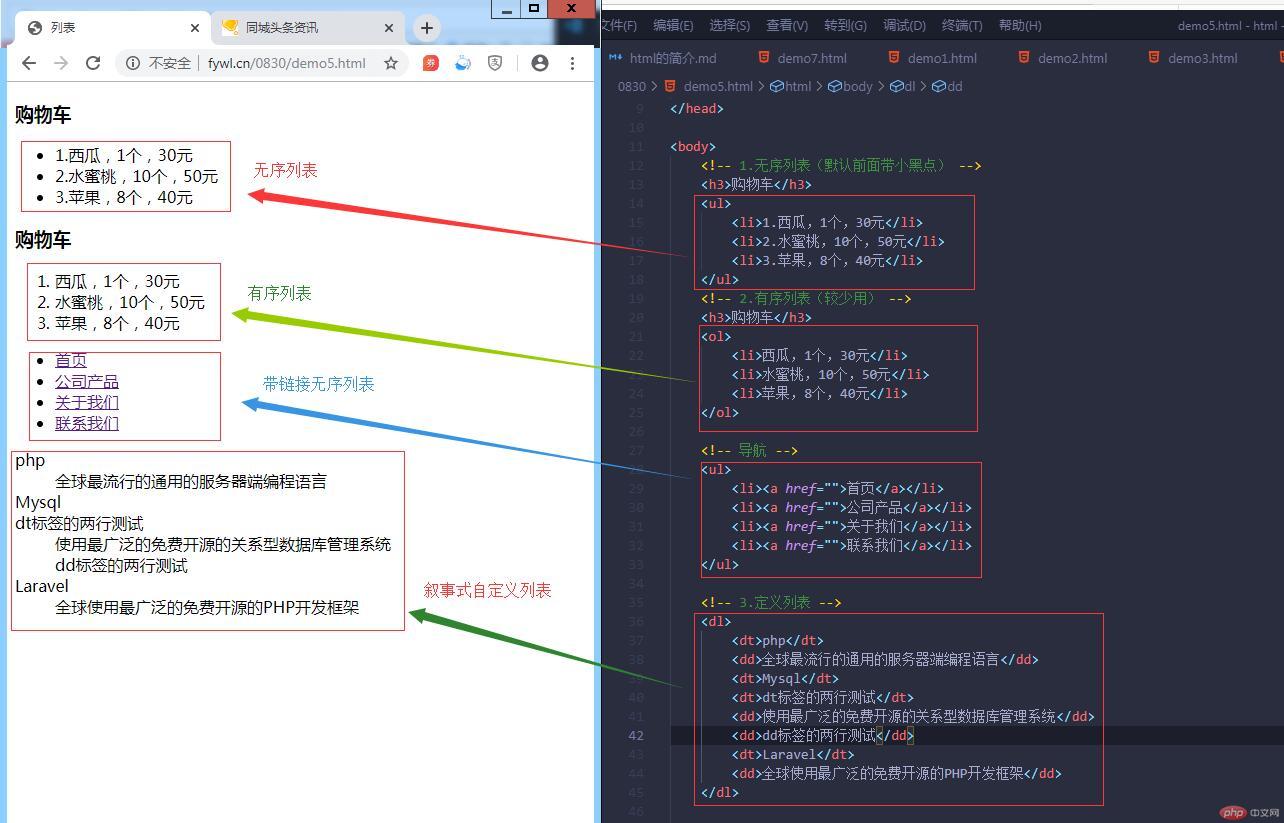Screen dimensions: 1284x823
Task: Switch to demo7.html editor tab
Action: pos(803,58)
